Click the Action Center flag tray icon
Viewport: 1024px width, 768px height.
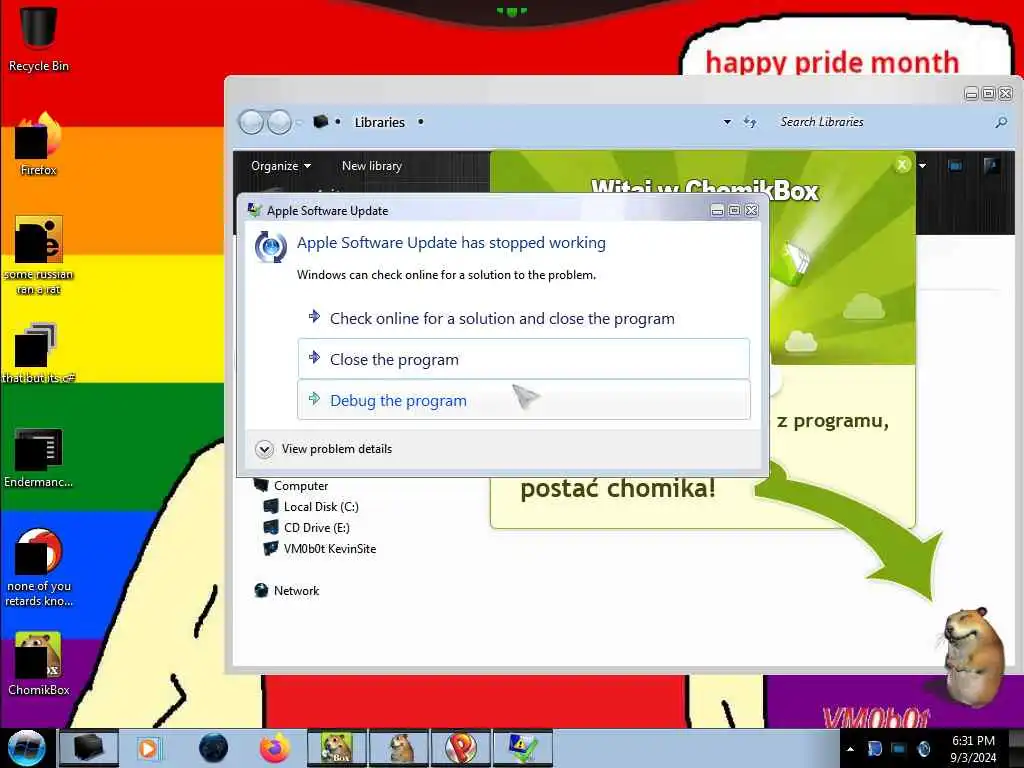pyautogui.click(x=874, y=749)
